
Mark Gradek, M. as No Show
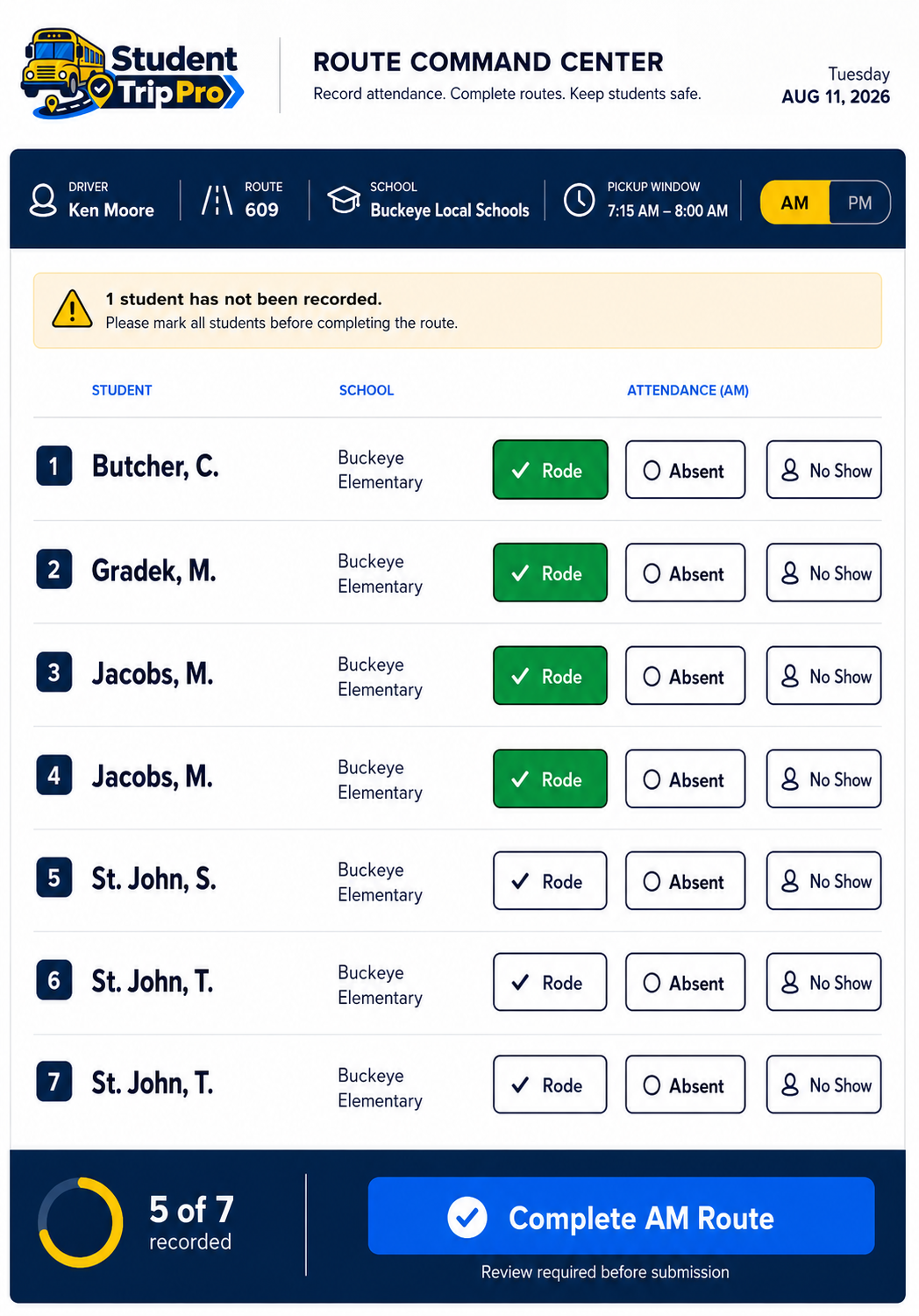coord(823,573)
